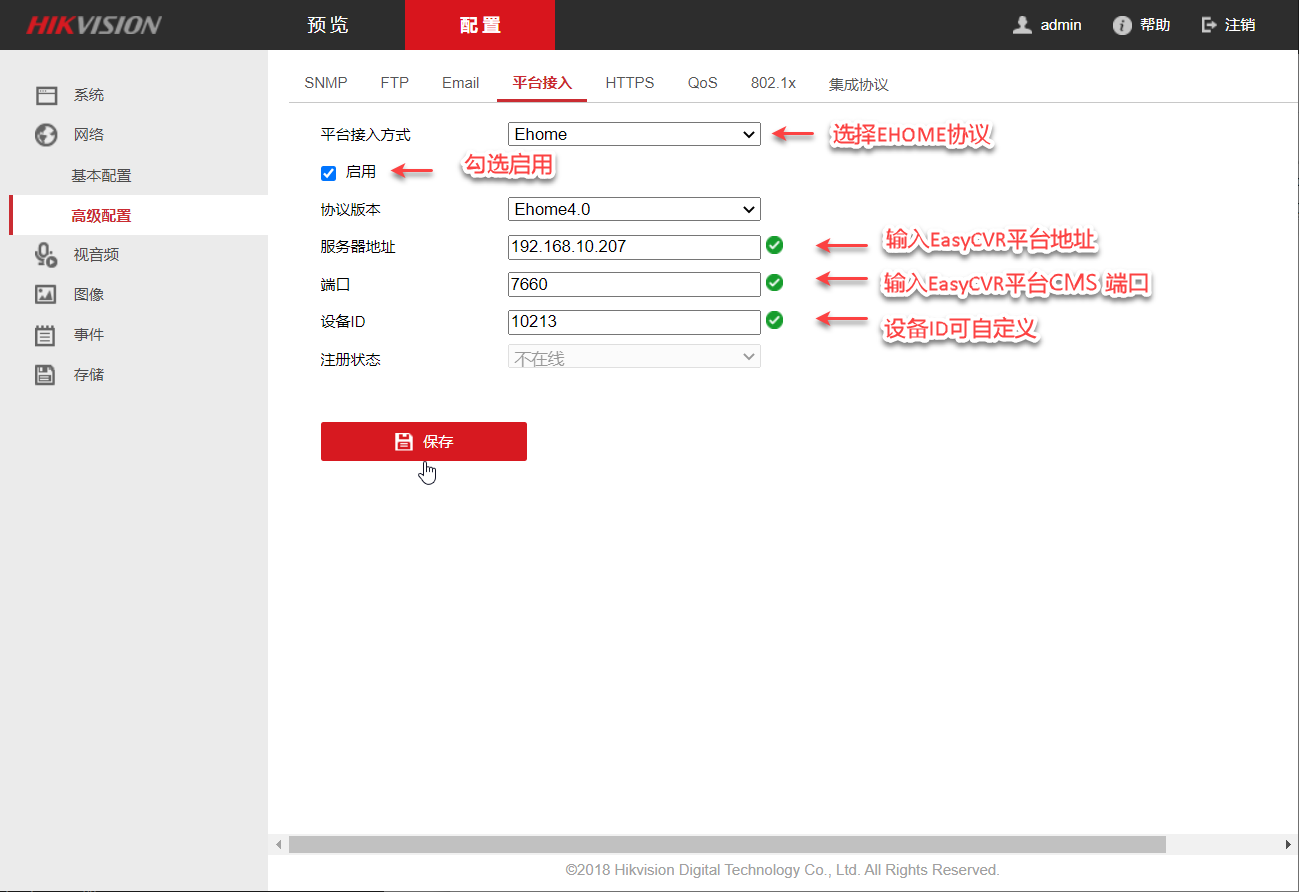
Task: Click the Hikvision logo
Action: point(94,25)
